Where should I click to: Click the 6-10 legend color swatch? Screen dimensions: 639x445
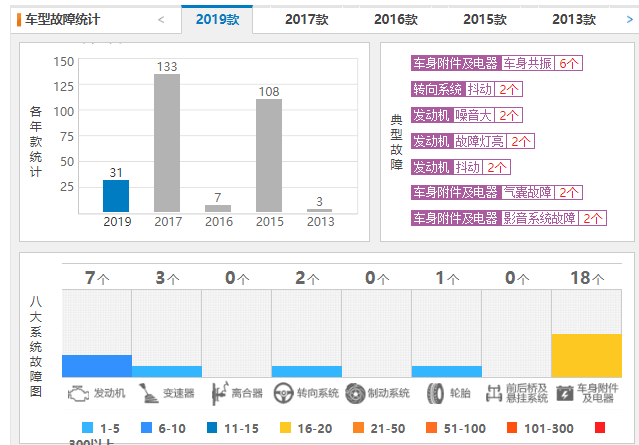pyautogui.click(x=146, y=427)
